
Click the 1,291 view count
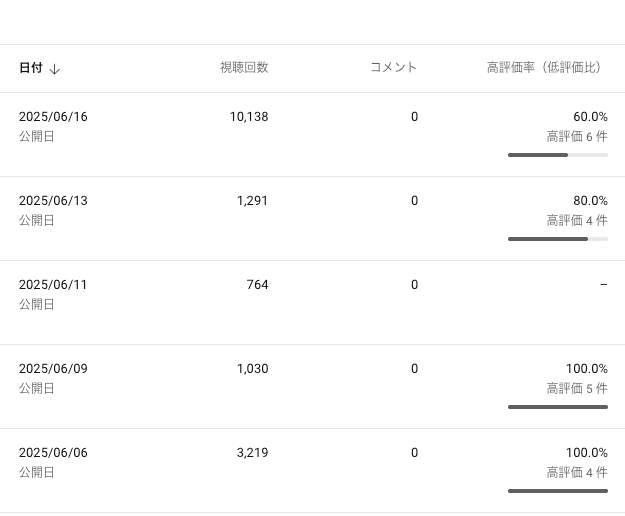252,201
